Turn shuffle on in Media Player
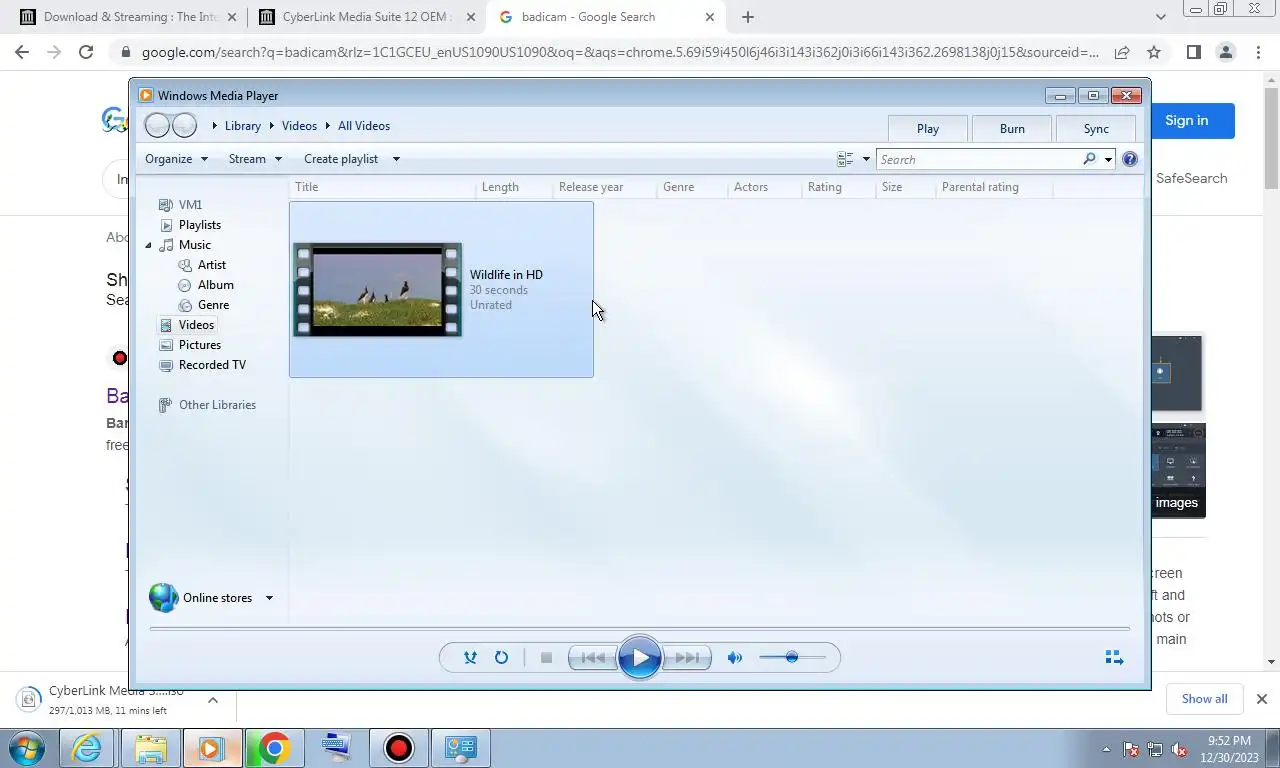 [x=470, y=658]
